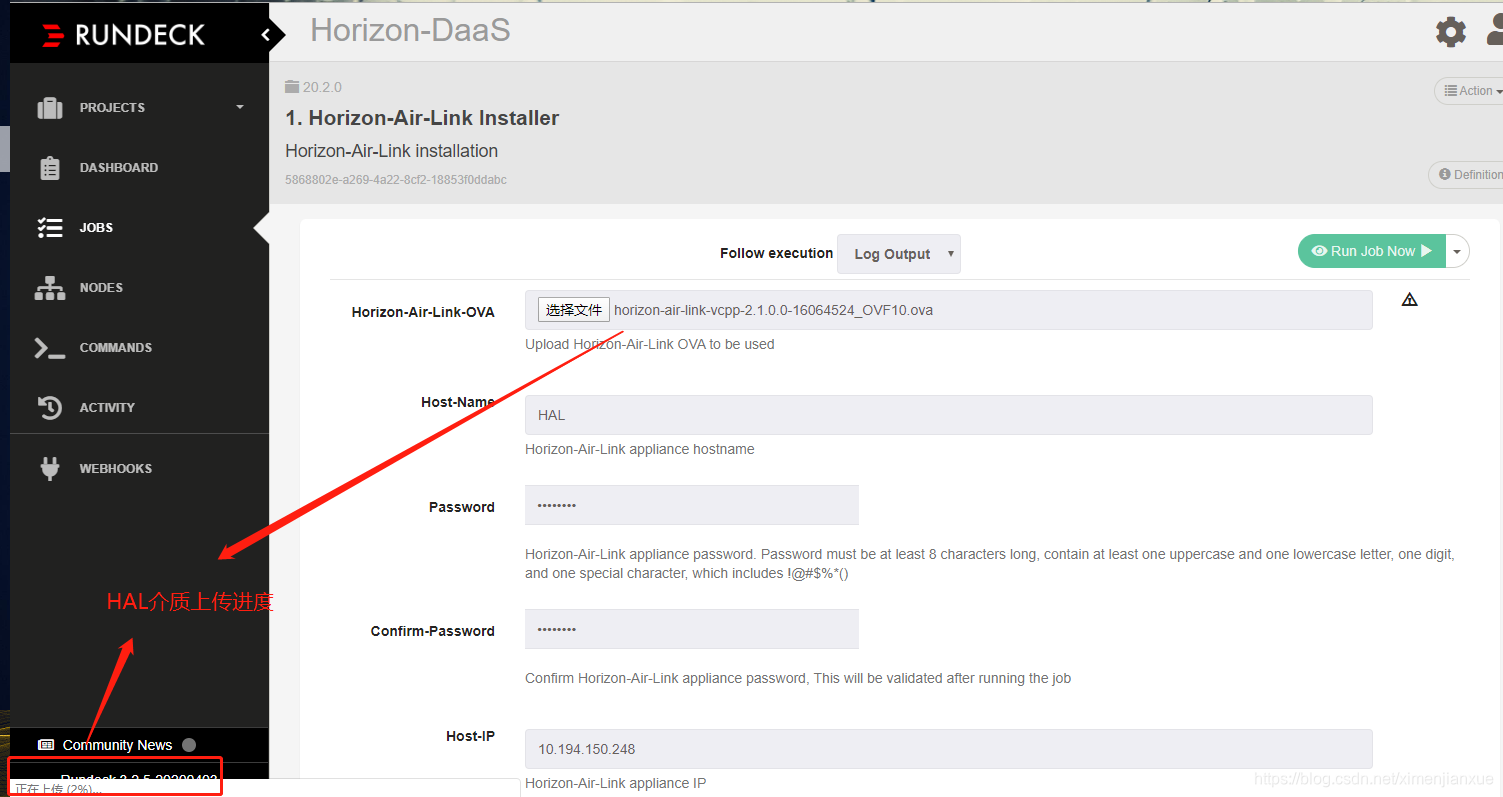1503x797 pixels.
Task: Open the settings gear icon
Action: [1451, 32]
